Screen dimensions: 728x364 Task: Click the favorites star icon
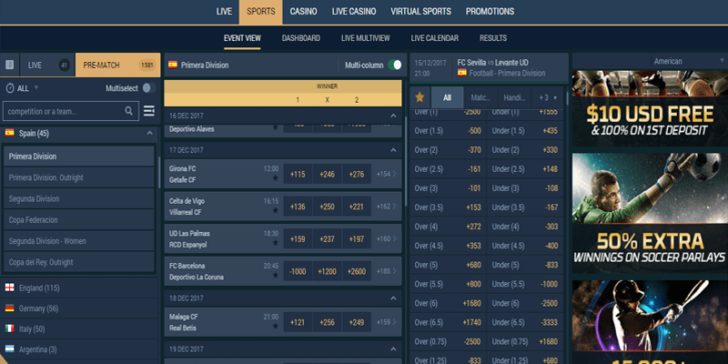click(x=420, y=97)
